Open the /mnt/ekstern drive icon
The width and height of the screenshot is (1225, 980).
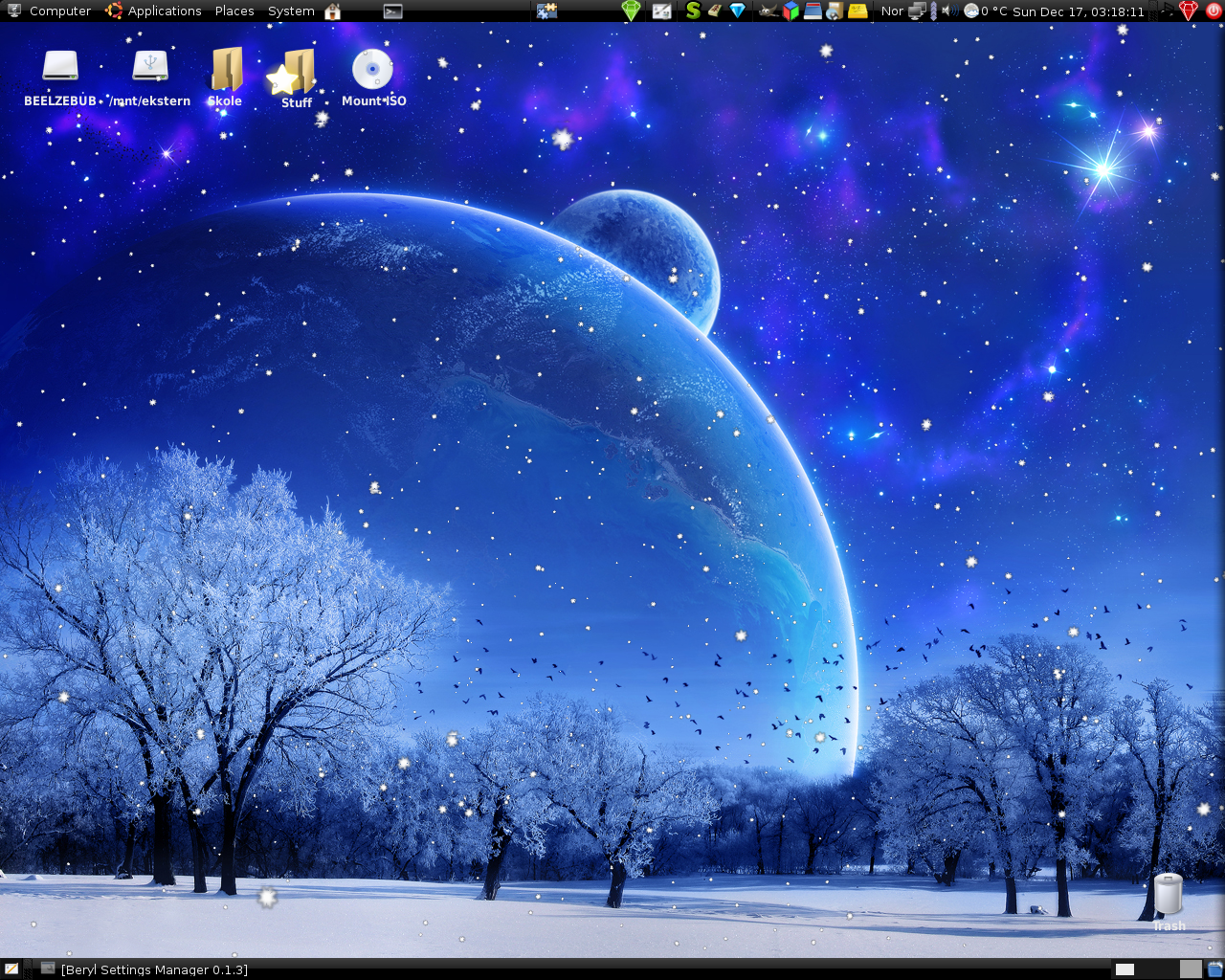[149, 77]
